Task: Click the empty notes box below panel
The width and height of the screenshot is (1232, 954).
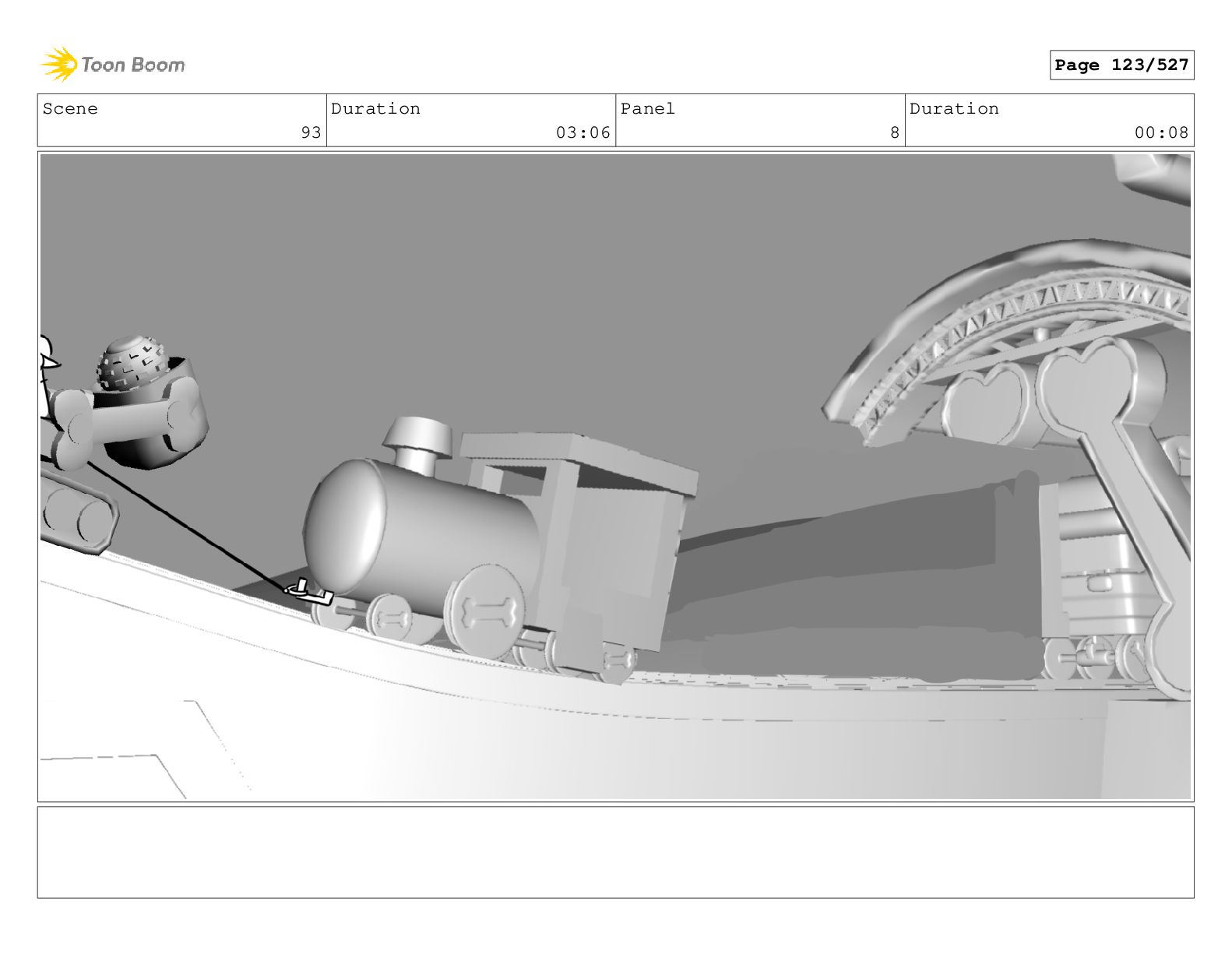Action: coord(615,852)
